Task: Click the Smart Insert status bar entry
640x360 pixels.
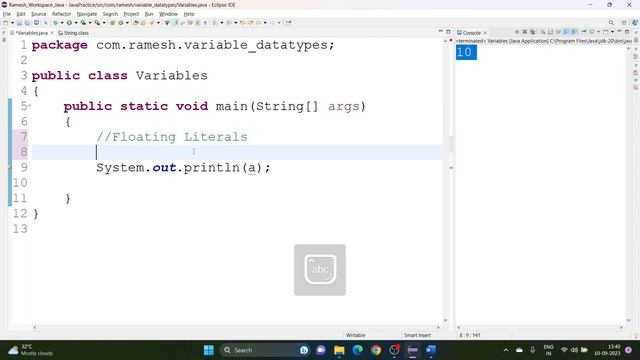Action: coord(417,335)
